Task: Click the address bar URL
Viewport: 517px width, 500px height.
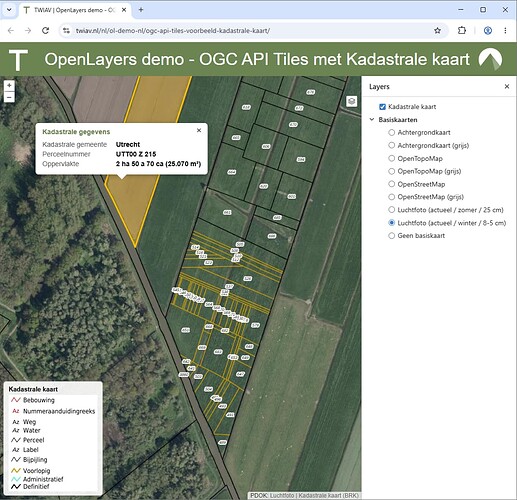Action: click(x=173, y=31)
